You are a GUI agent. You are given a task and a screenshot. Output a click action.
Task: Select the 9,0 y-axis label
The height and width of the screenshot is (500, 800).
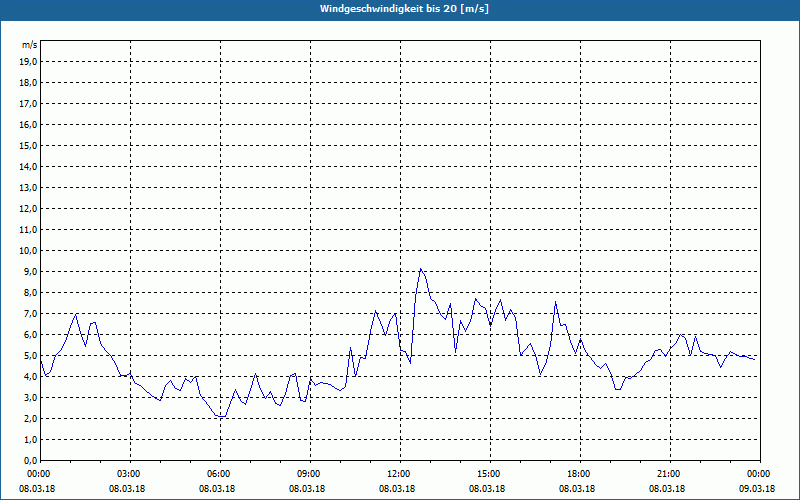point(31,271)
